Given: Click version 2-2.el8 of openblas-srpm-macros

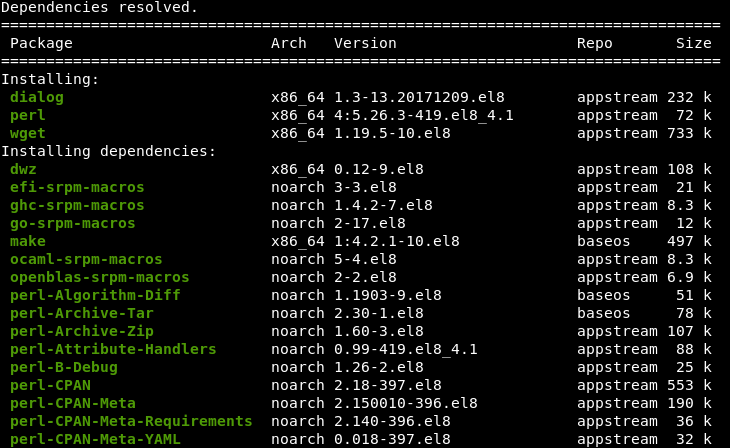Looking at the screenshot, I should [365, 278].
